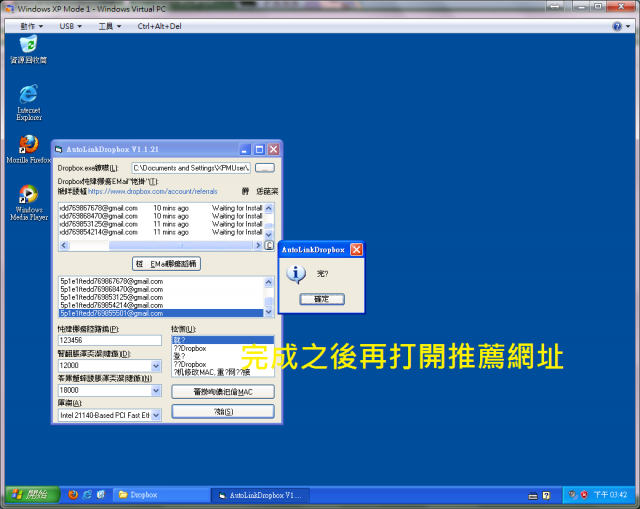Click Ctrl+Alt+Del menu item
This screenshot has width=640, height=509.
[x=159, y=26]
